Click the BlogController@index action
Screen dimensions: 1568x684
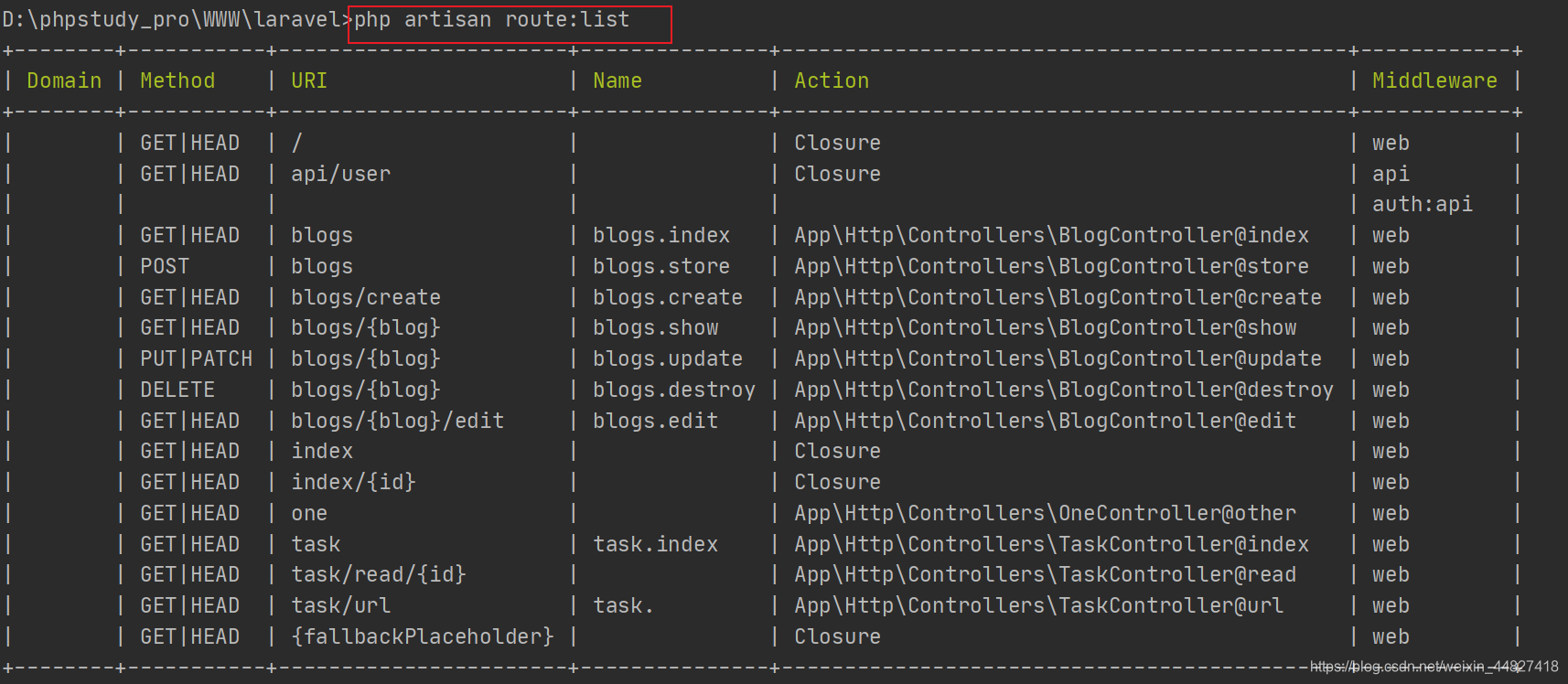[x=1051, y=235]
